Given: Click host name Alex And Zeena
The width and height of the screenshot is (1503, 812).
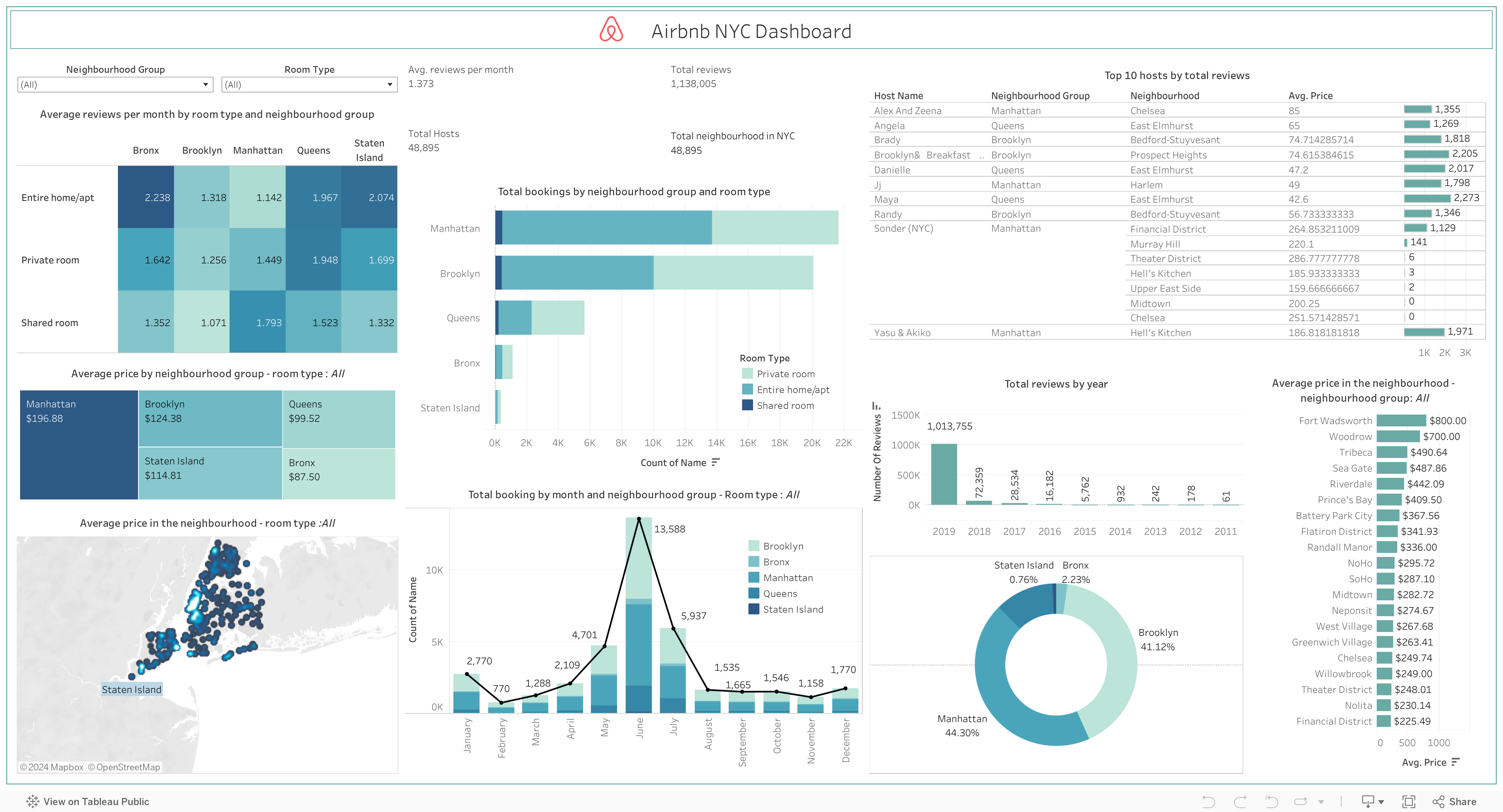Looking at the screenshot, I should pyautogui.click(x=907, y=110).
